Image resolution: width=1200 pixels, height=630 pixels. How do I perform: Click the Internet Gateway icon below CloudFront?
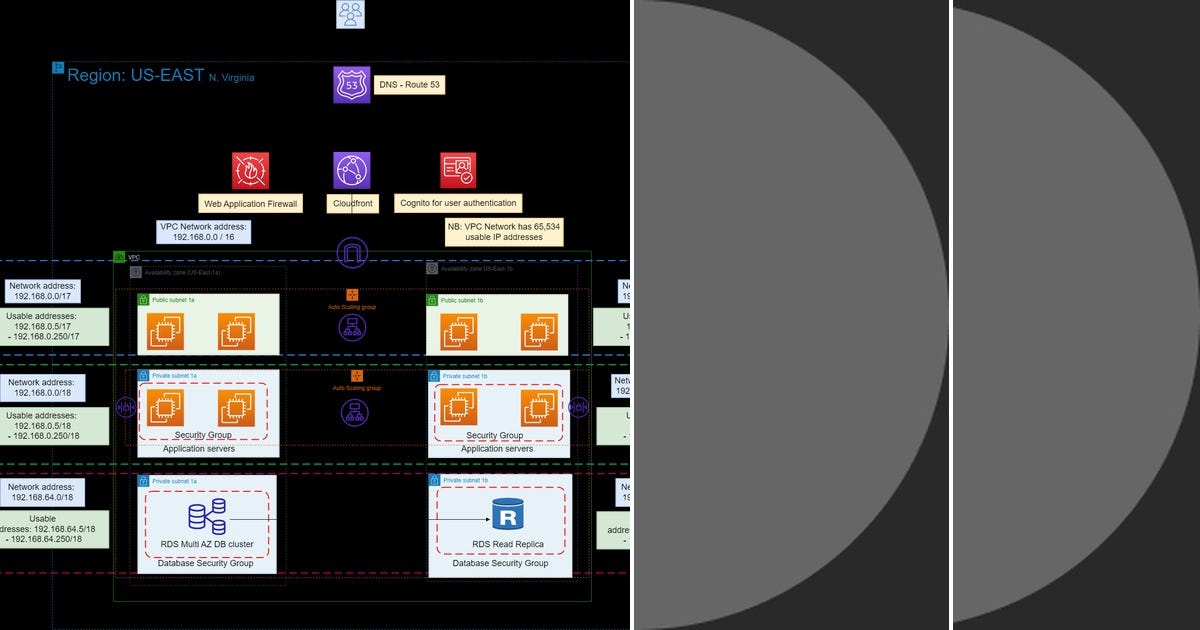tap(351, 250)
